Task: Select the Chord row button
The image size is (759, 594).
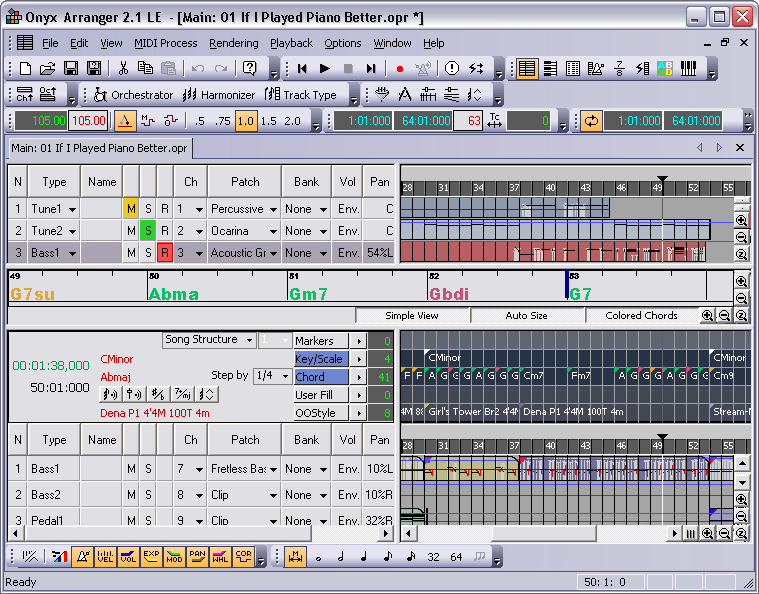Action: pyautogui.click(x=321, y=377)
